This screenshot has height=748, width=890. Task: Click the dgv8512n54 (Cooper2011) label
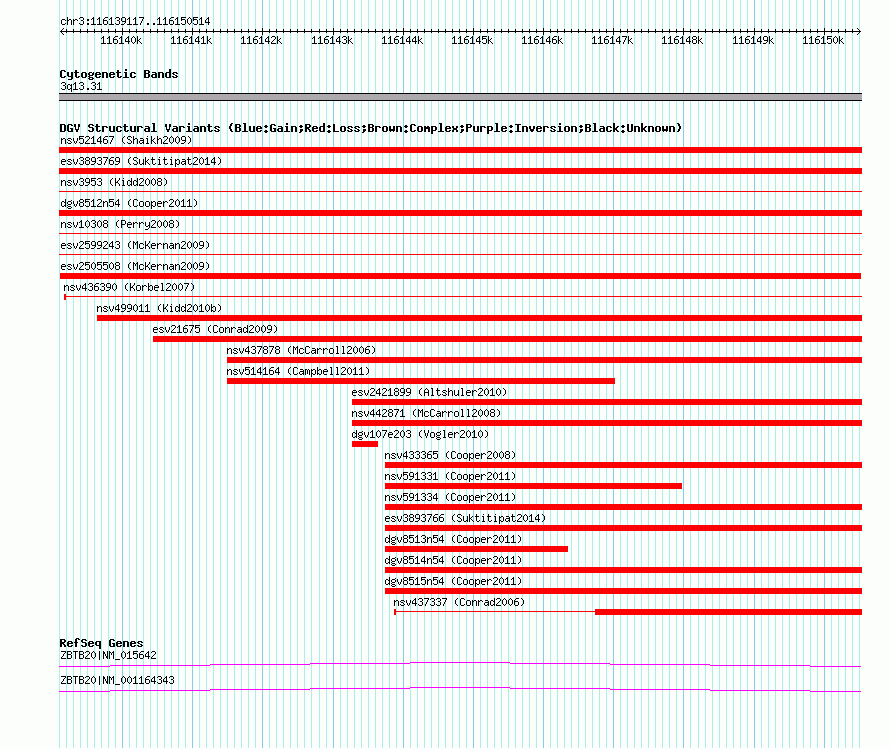129,203
